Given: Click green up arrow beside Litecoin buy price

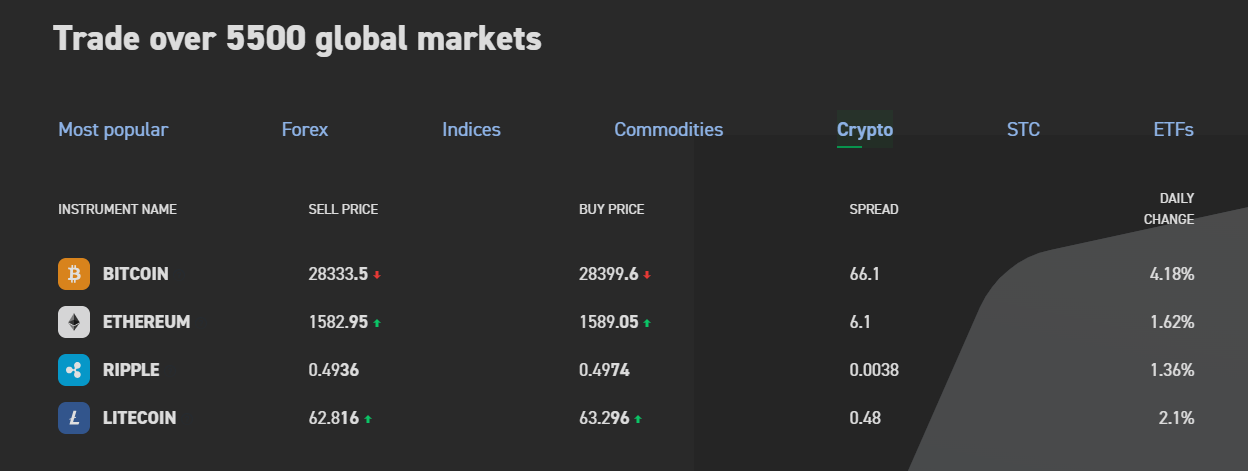Looking at the screenshot, I should pos(638,419).
